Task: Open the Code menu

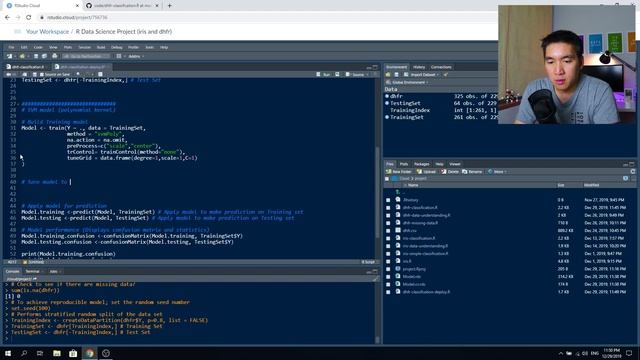Action: 38,47
